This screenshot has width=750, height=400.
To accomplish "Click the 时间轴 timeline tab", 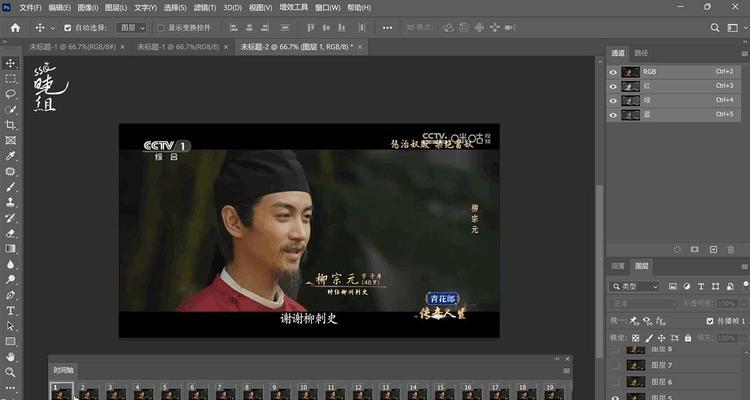I will (x=63, y=370).
